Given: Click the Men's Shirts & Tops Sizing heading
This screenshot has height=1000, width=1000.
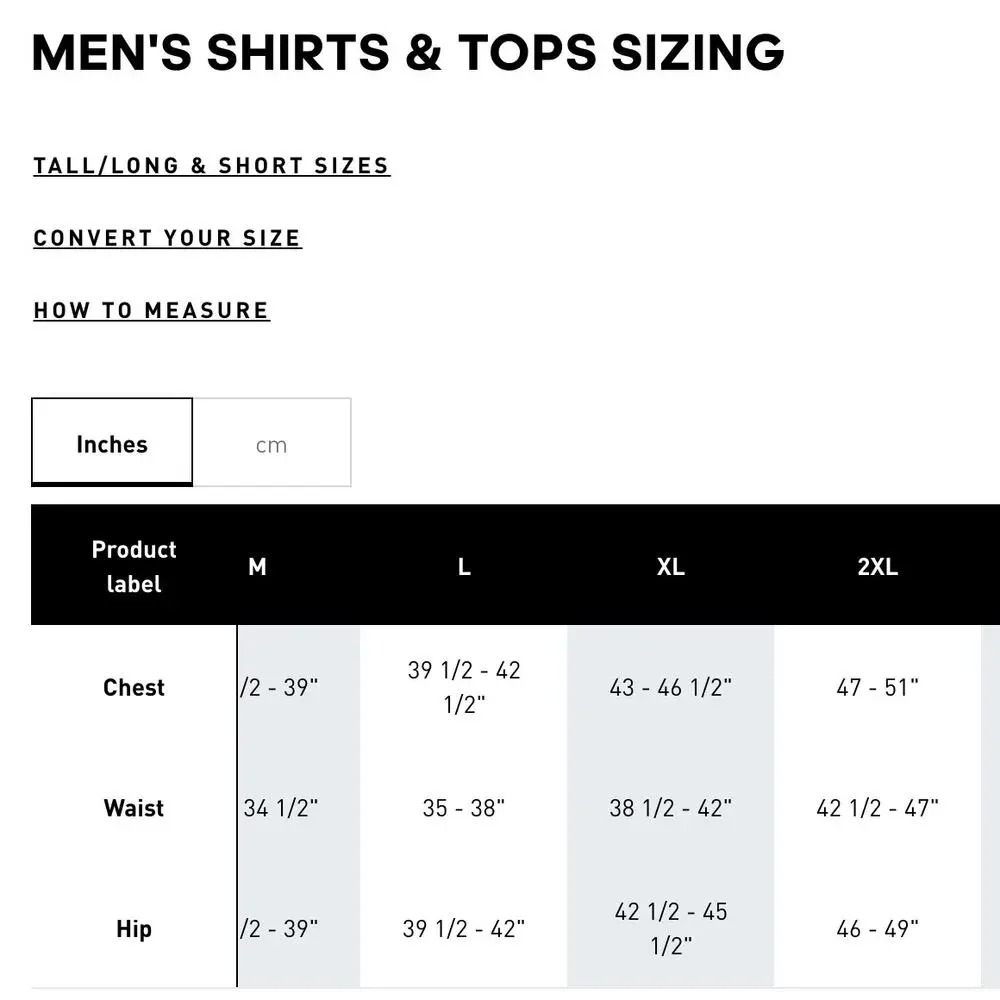Looking at the screenshot, I should (x=408, y=53).
